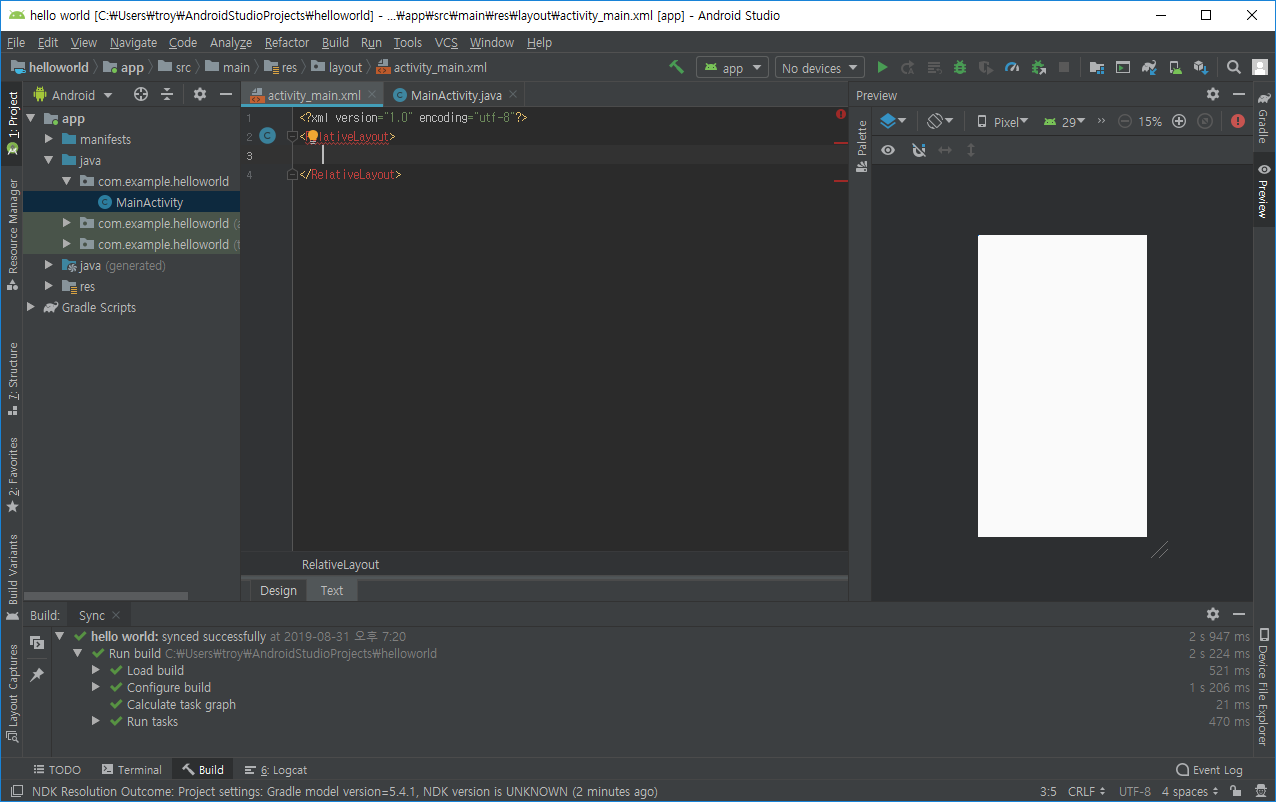
Task: Open the API 29 version dropdown
Action: (x=1064, y=121)
